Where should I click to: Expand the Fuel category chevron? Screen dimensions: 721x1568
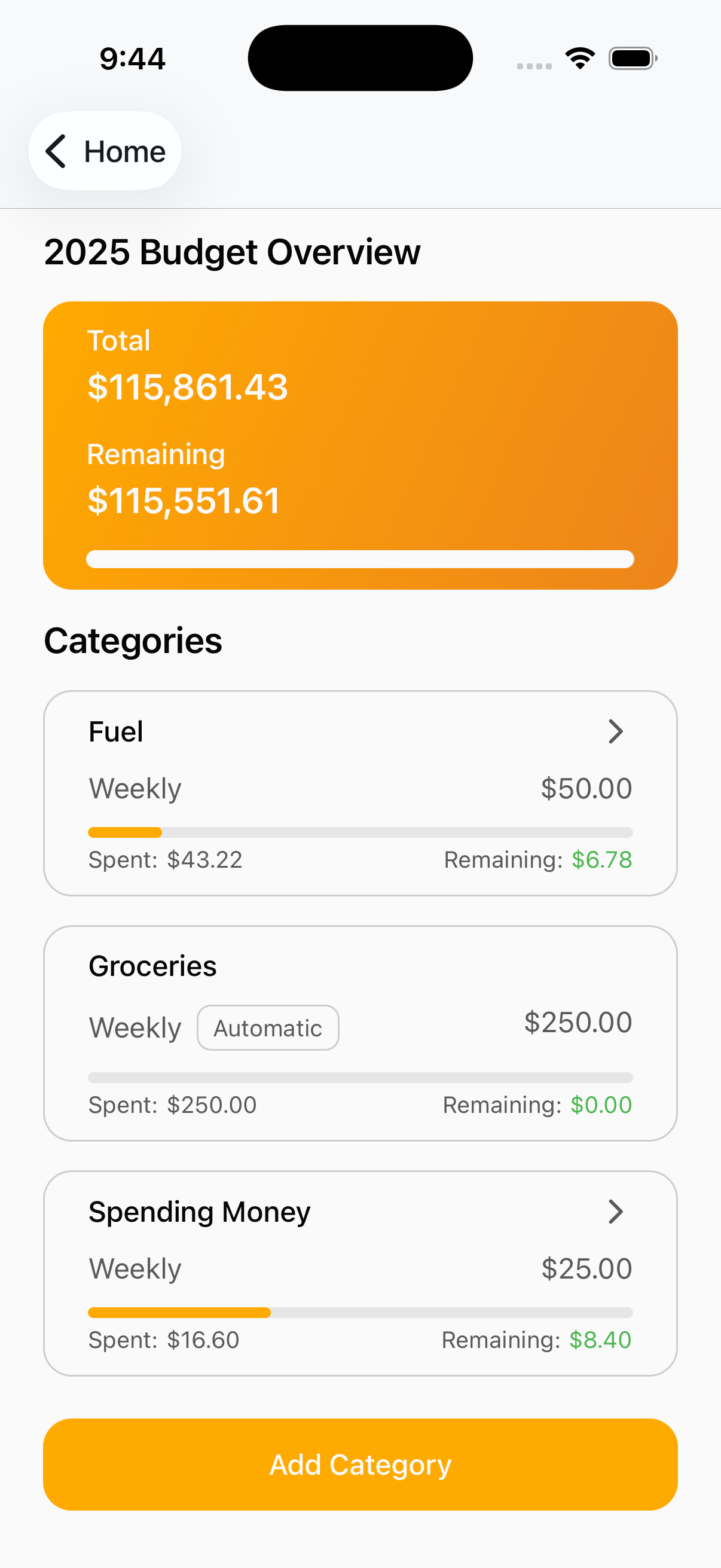tap(616, 731)
